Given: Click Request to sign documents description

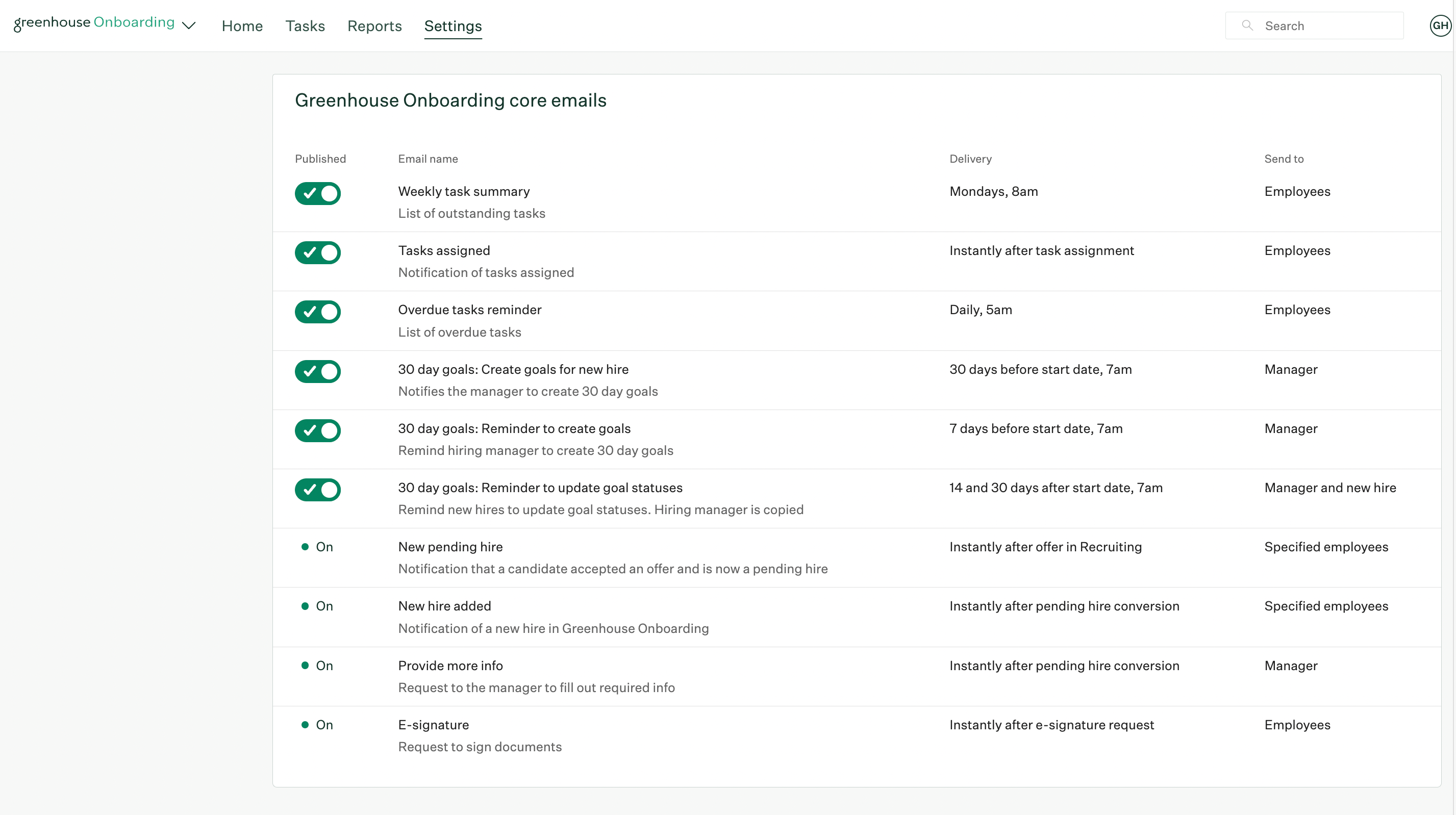Looking at the screenshot, I should point(480,747).
